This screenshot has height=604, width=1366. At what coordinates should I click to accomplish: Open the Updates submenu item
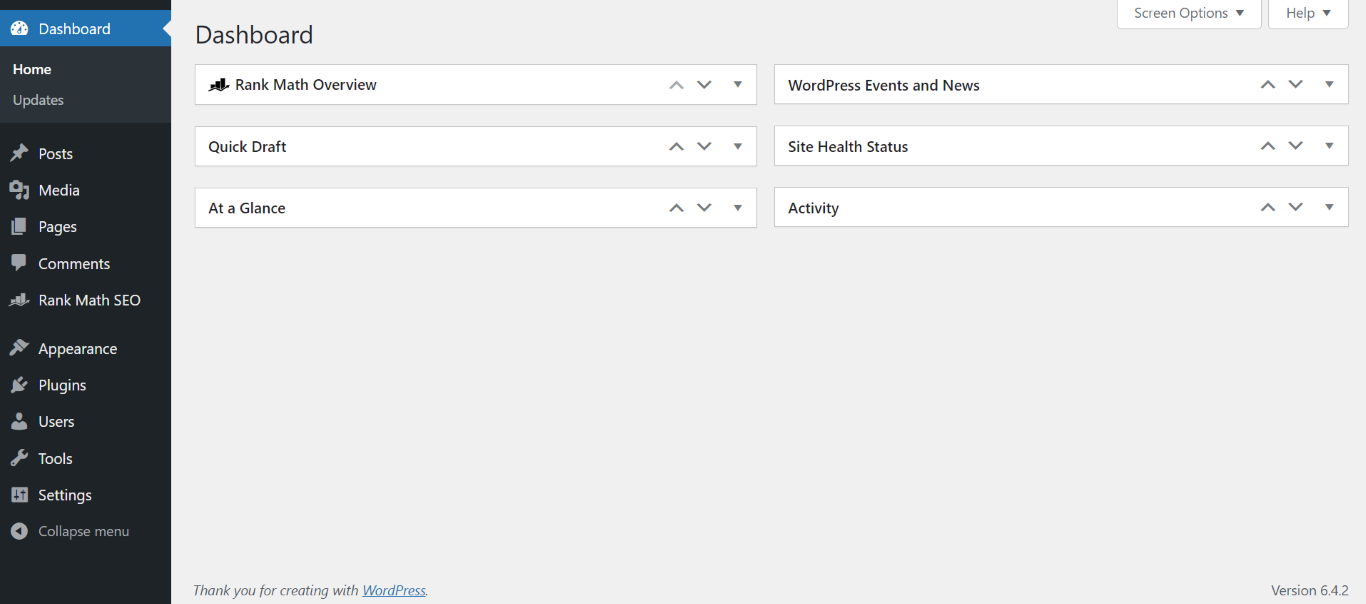tap(38, 100)
